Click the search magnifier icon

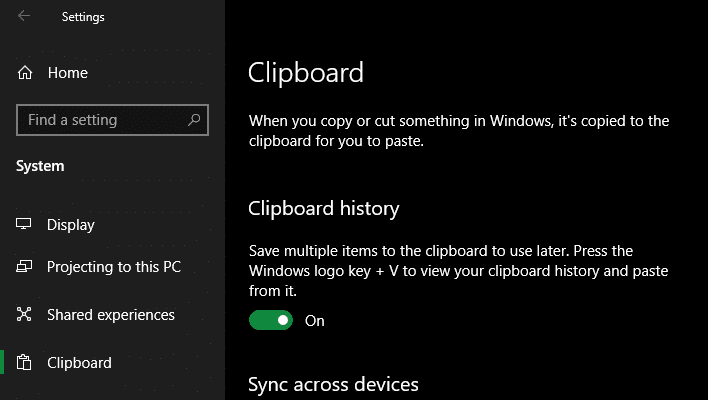(194, 120)
